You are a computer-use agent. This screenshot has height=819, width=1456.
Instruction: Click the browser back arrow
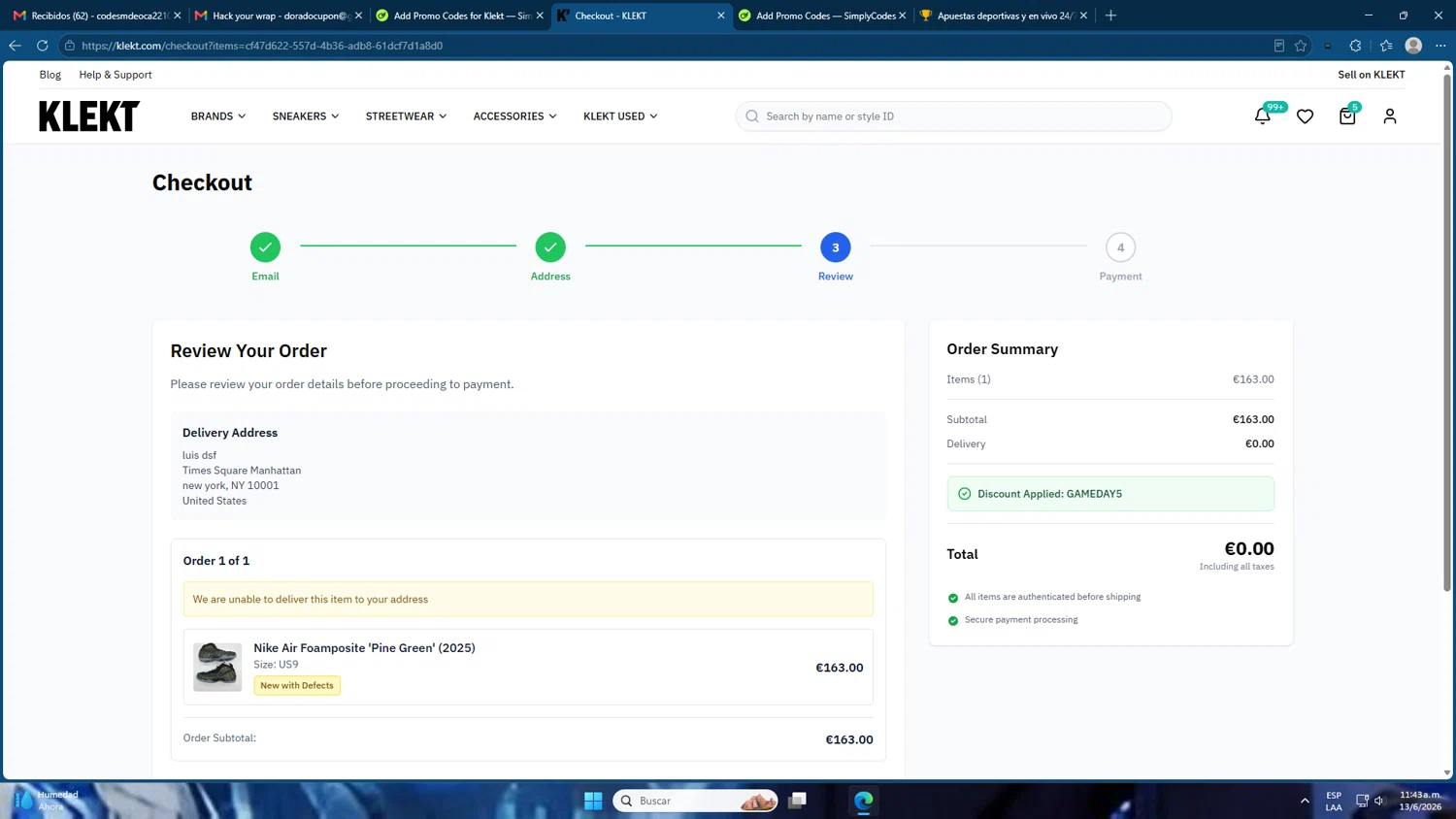(x=15, y=46)
